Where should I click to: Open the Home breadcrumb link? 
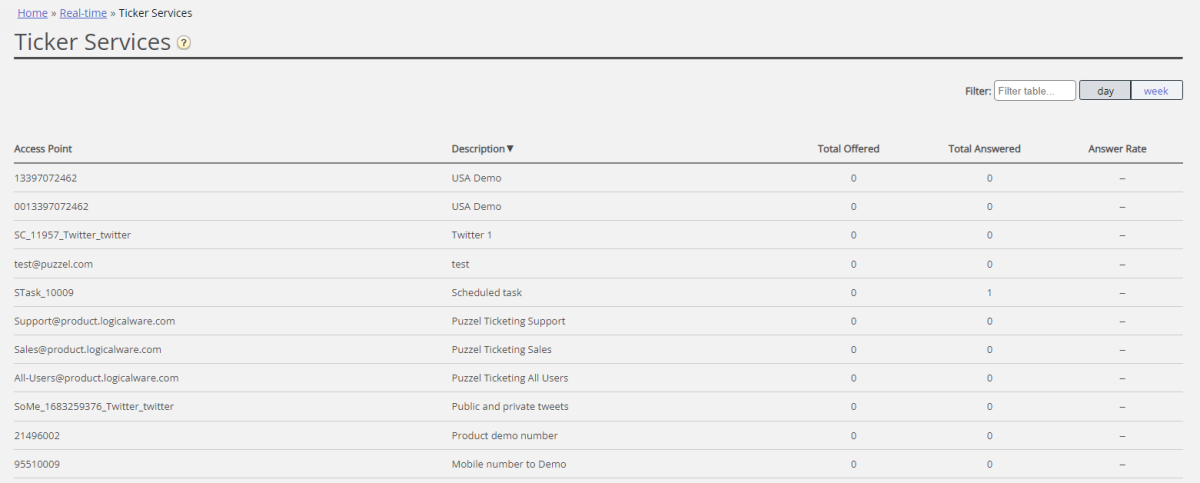(x=32, y=13)
